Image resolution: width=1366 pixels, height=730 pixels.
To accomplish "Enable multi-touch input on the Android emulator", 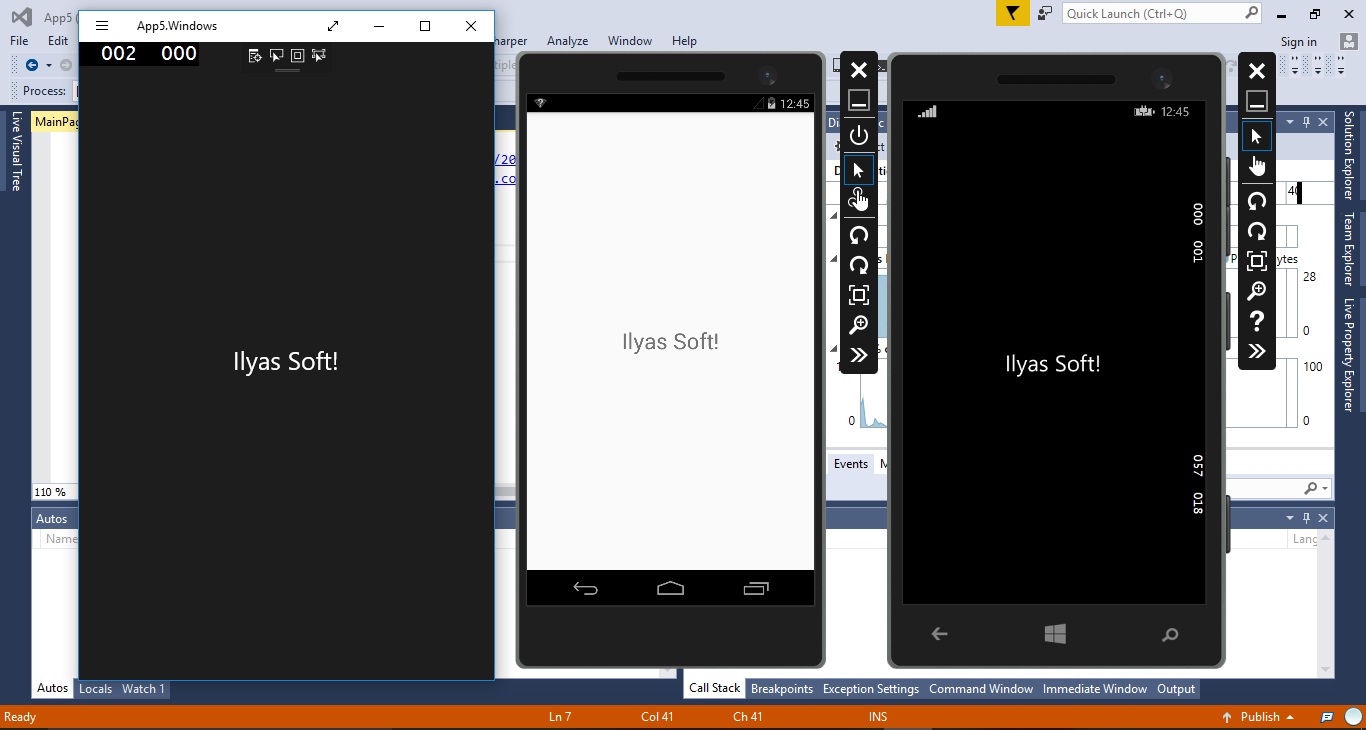I will [x=859, y=200].
